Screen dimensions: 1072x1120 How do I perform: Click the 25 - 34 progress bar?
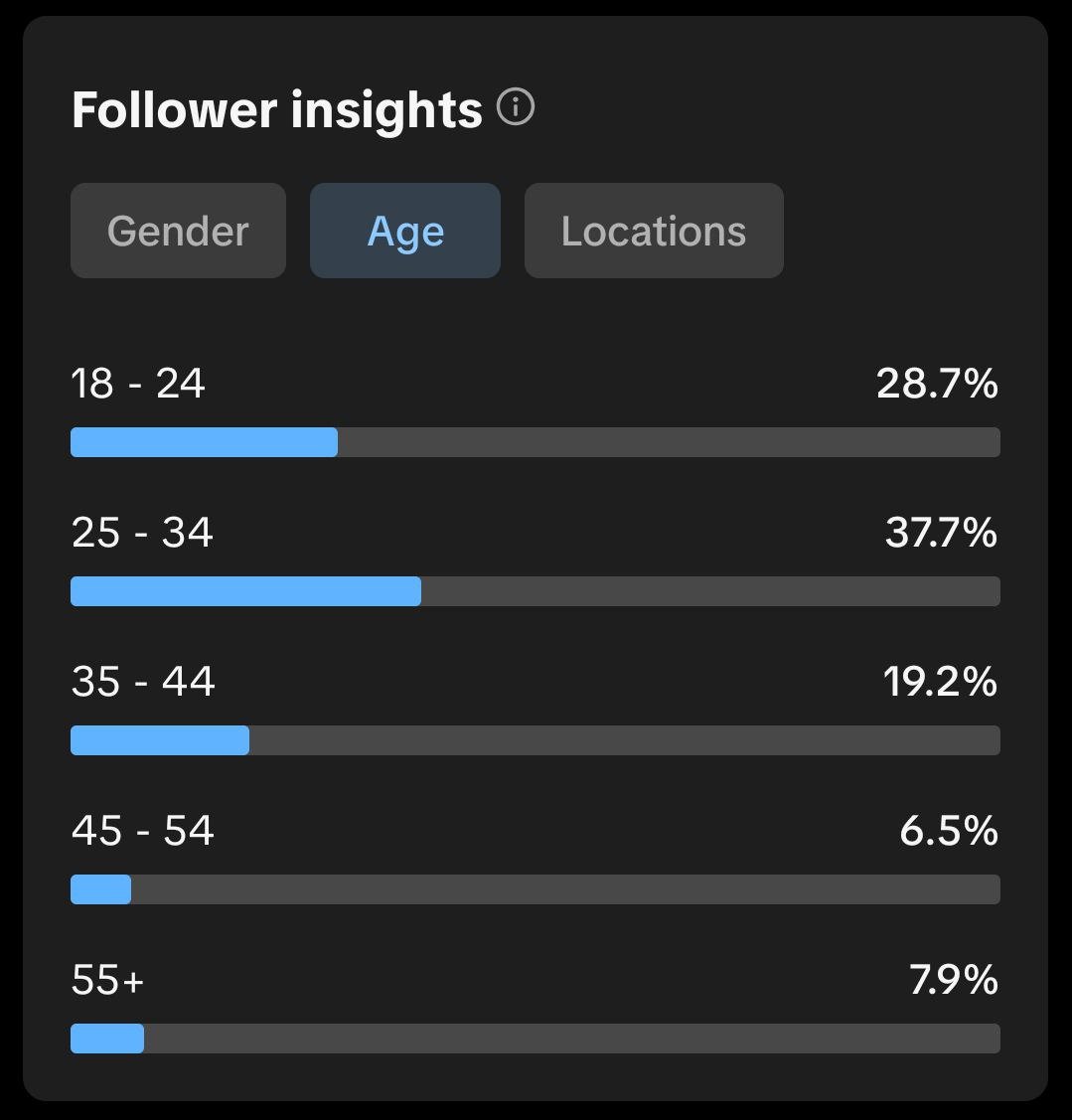(x=535, y=591)
